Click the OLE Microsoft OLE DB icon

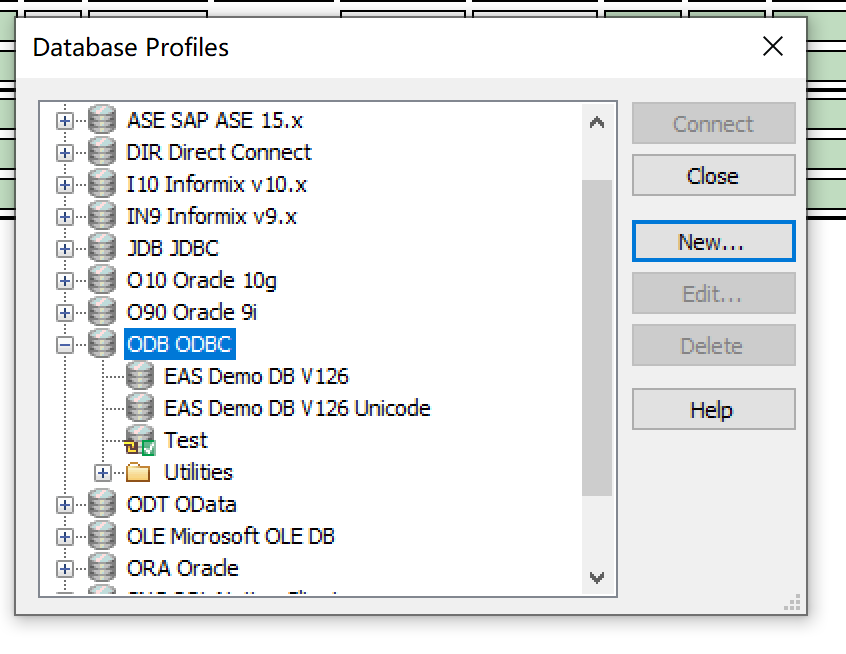102,537
